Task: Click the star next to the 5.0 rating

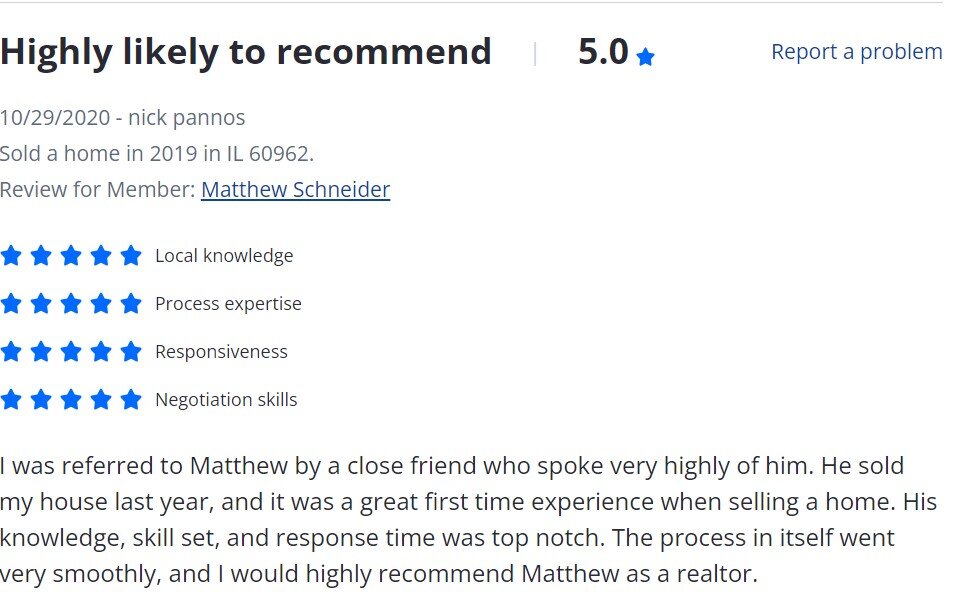Action: (x=645, y=57)
